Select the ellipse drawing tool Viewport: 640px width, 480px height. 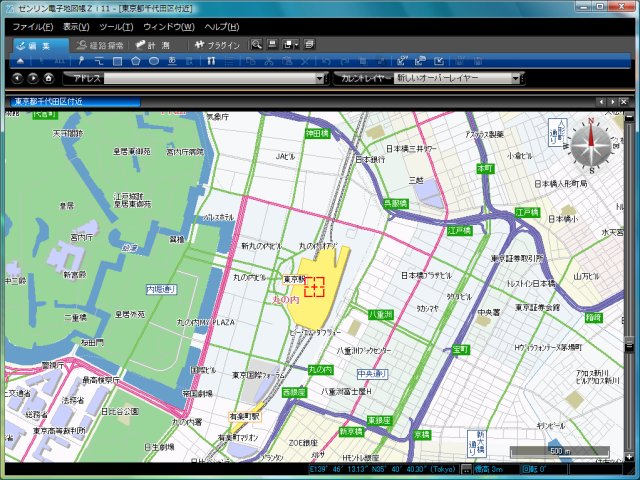click(154, 61)
